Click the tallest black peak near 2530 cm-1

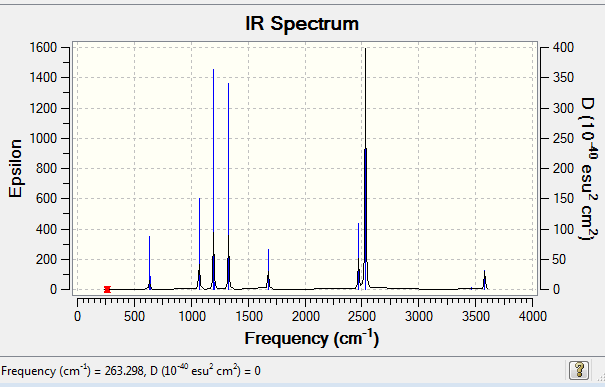click(365, 169)
